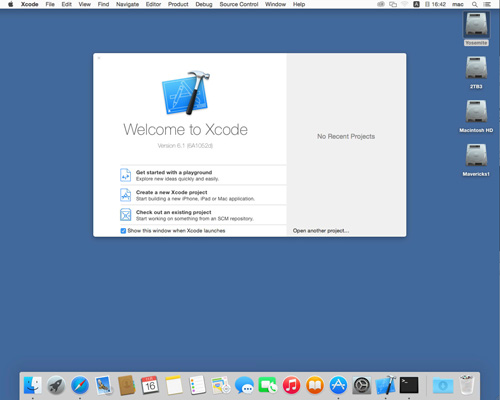Open the Window menu
The width and height of the screenshot is (500, 400).
point(275,4)
